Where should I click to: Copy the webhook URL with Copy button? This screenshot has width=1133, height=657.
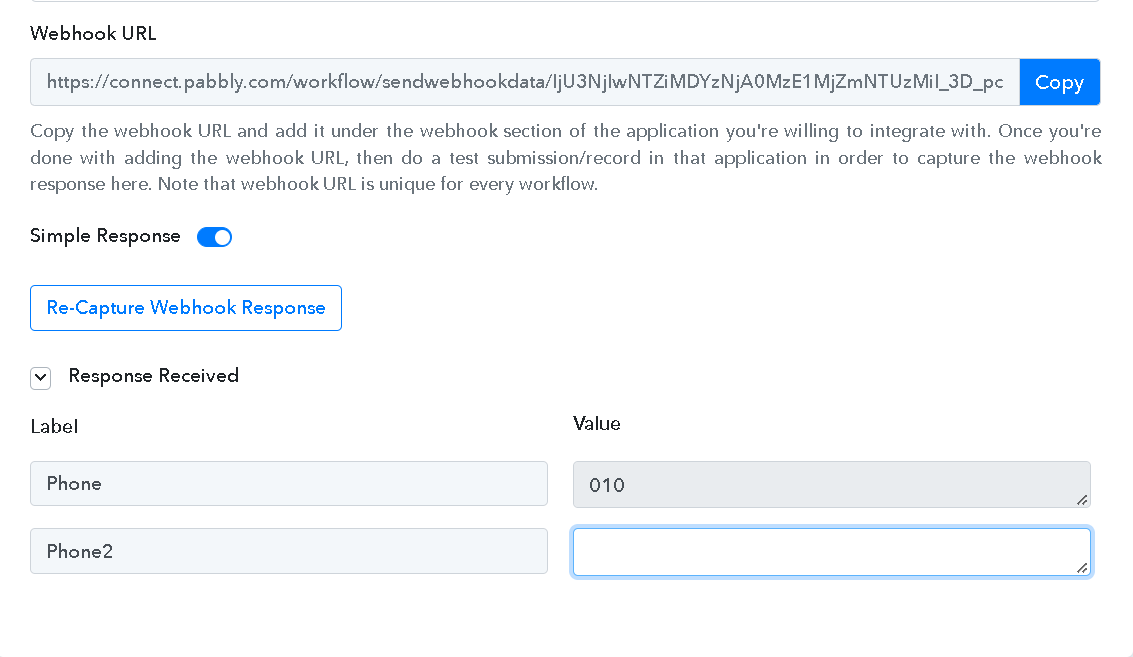click(x=1059, y=82)
